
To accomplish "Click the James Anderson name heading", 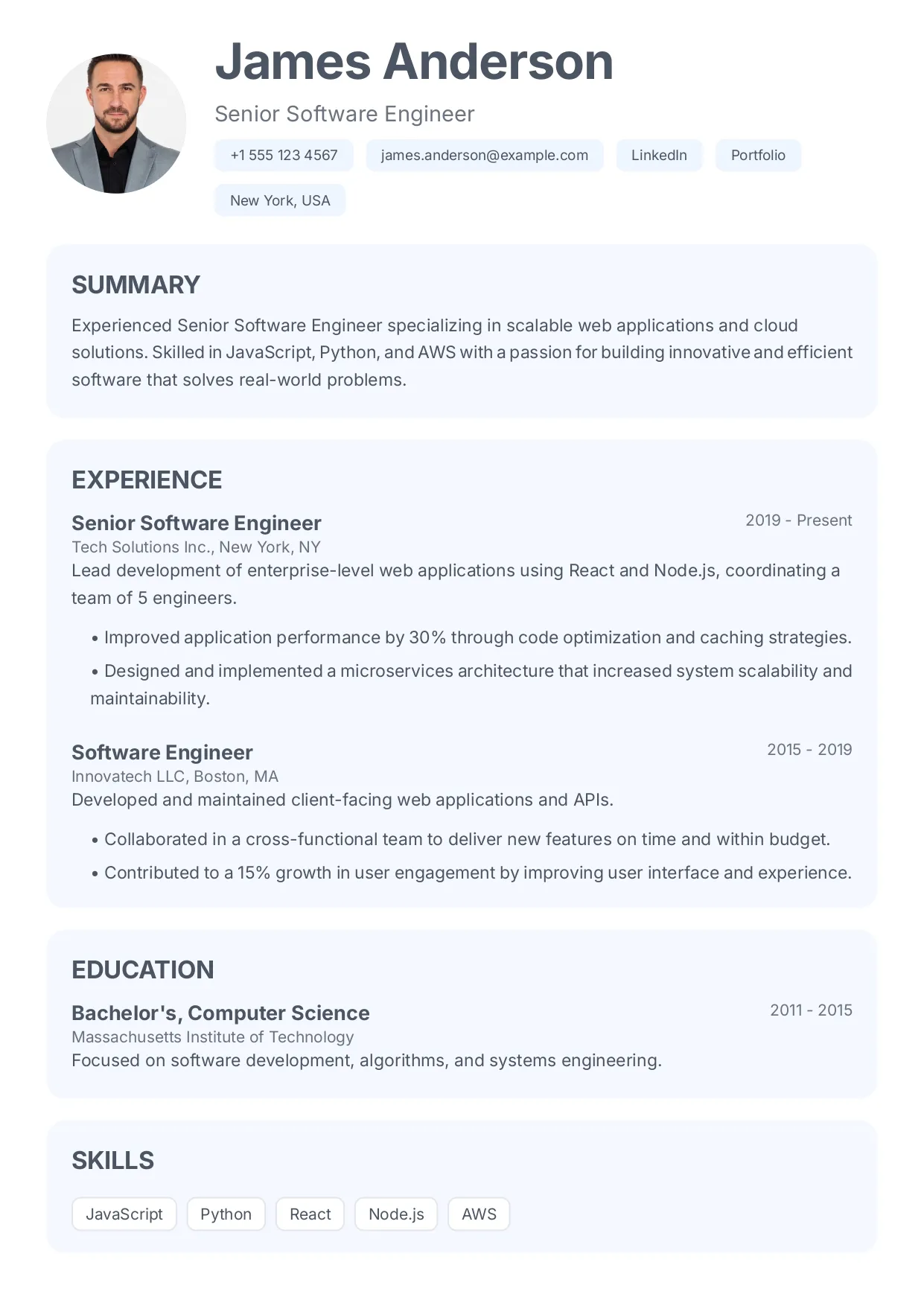I will point(414,62).
